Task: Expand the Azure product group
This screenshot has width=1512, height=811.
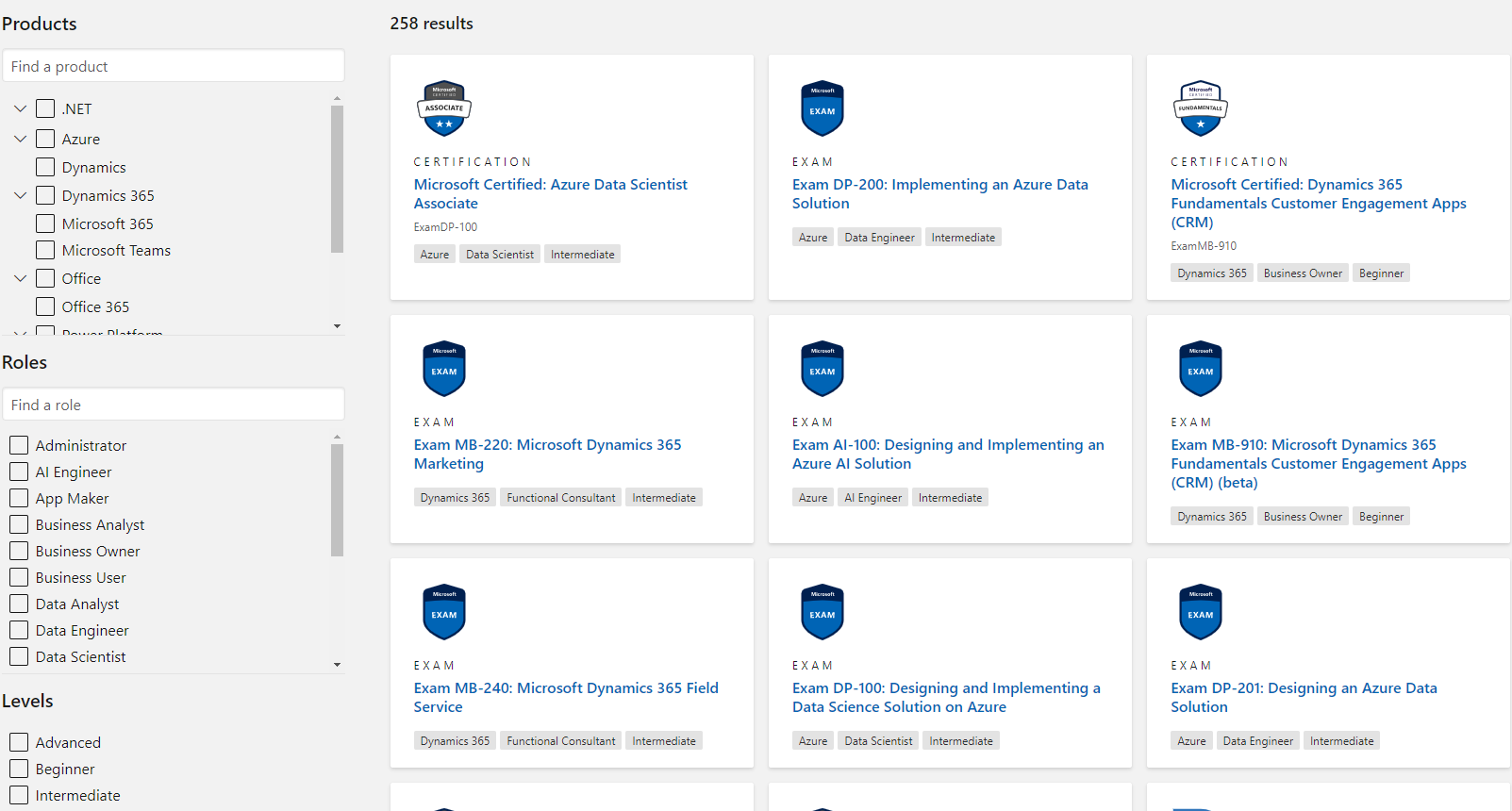Action: (x=20, y=139)
